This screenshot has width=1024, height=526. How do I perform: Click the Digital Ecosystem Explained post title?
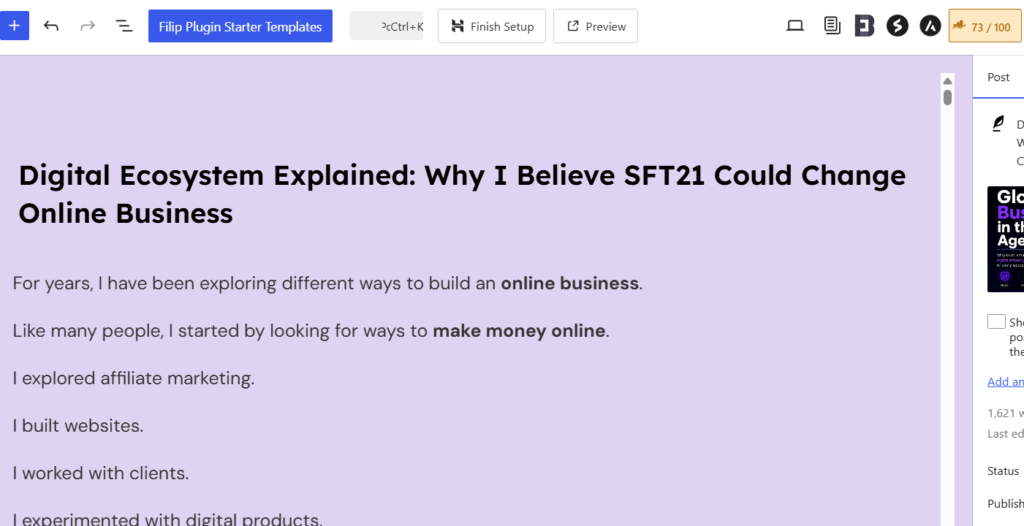click(462, 194)
